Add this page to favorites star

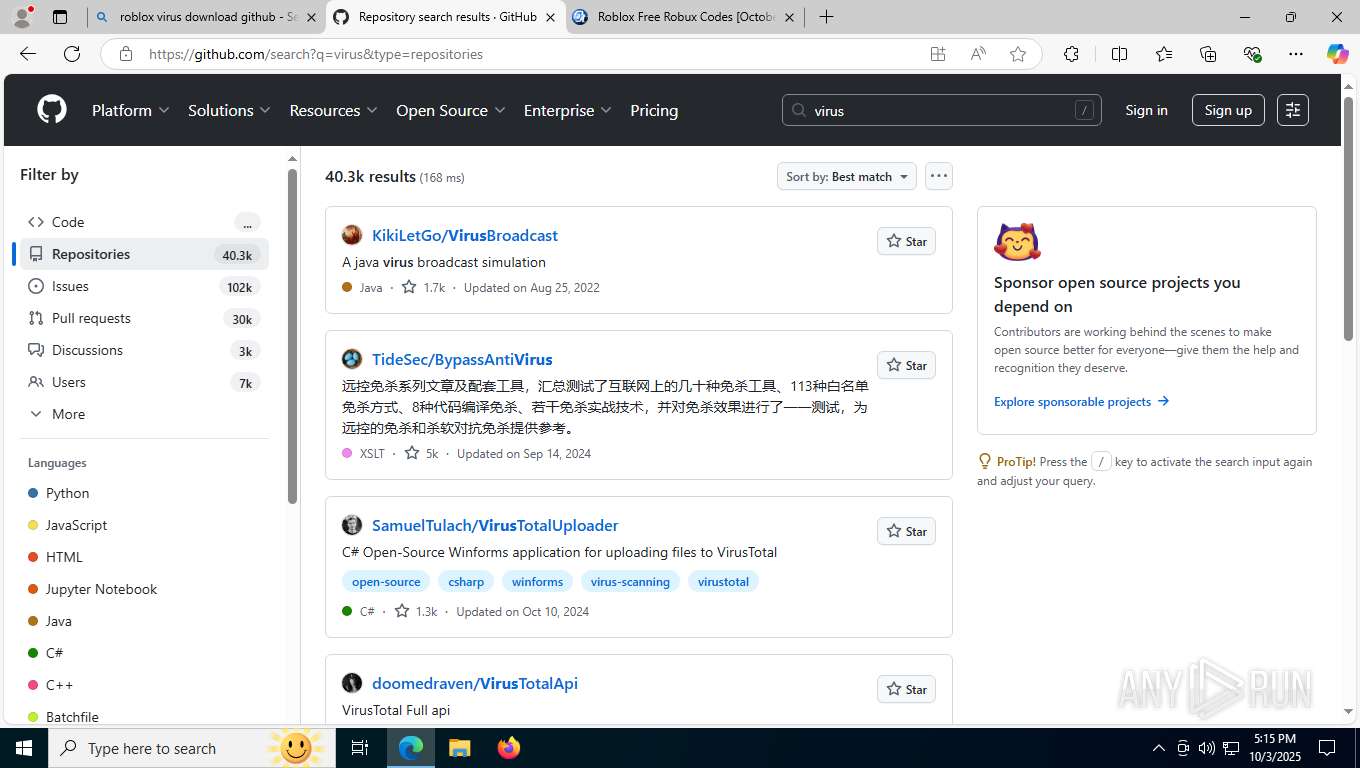pos(1018,54)
